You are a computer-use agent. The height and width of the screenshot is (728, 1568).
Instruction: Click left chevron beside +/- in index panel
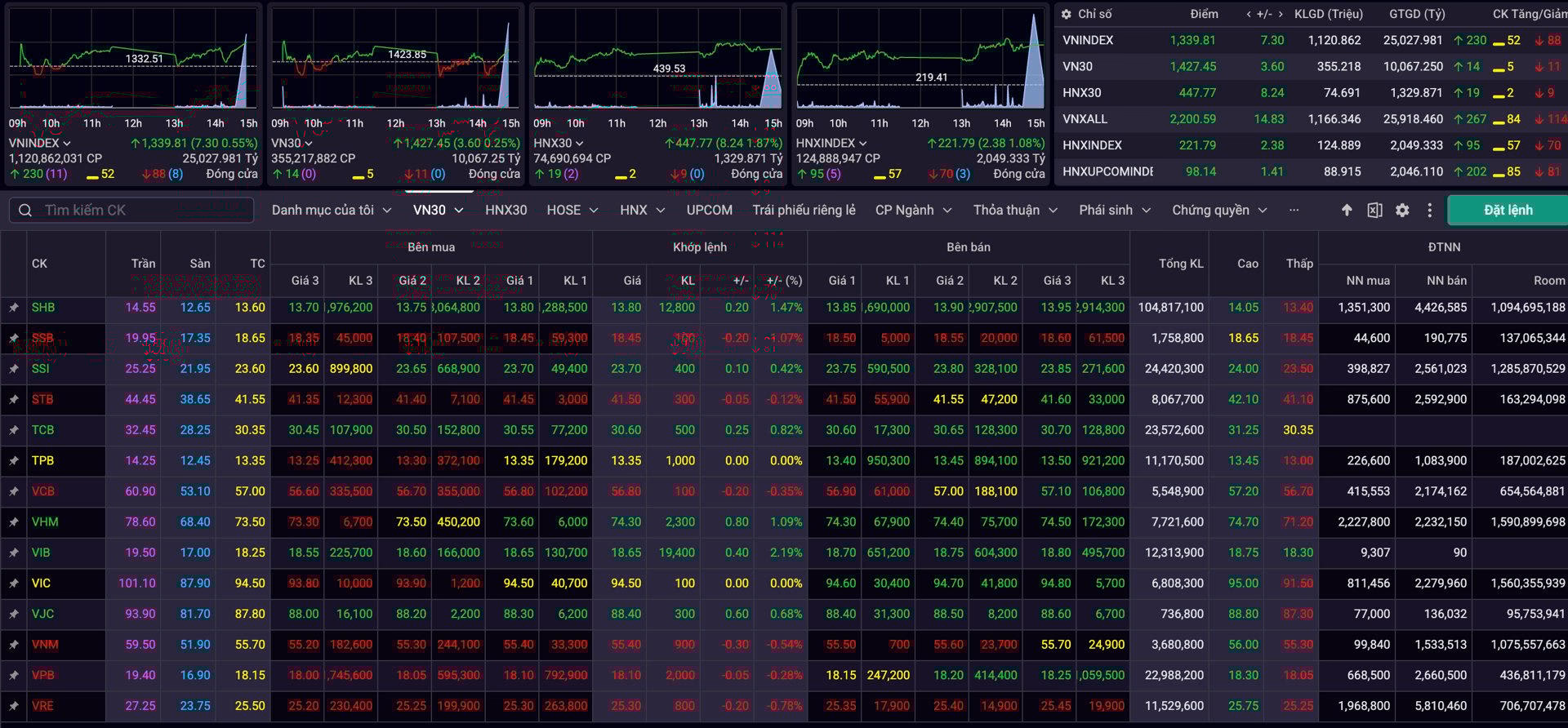click(1249, 14)
